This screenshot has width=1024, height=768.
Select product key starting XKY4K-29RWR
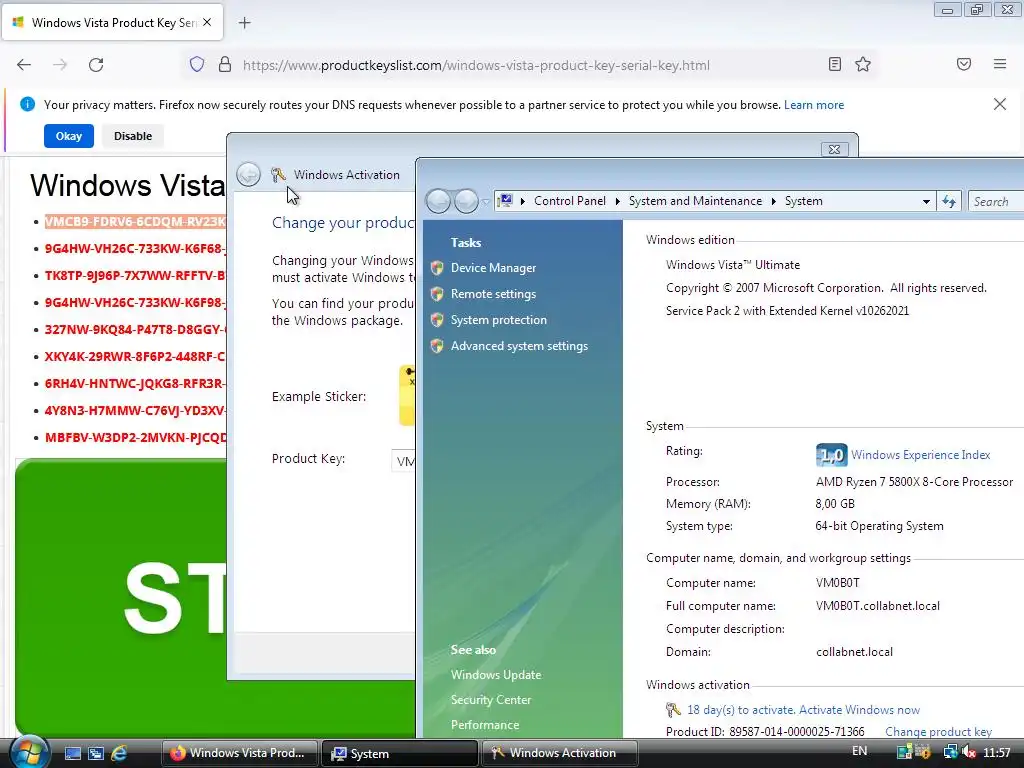pyautogui.click(x=135, y=357)
